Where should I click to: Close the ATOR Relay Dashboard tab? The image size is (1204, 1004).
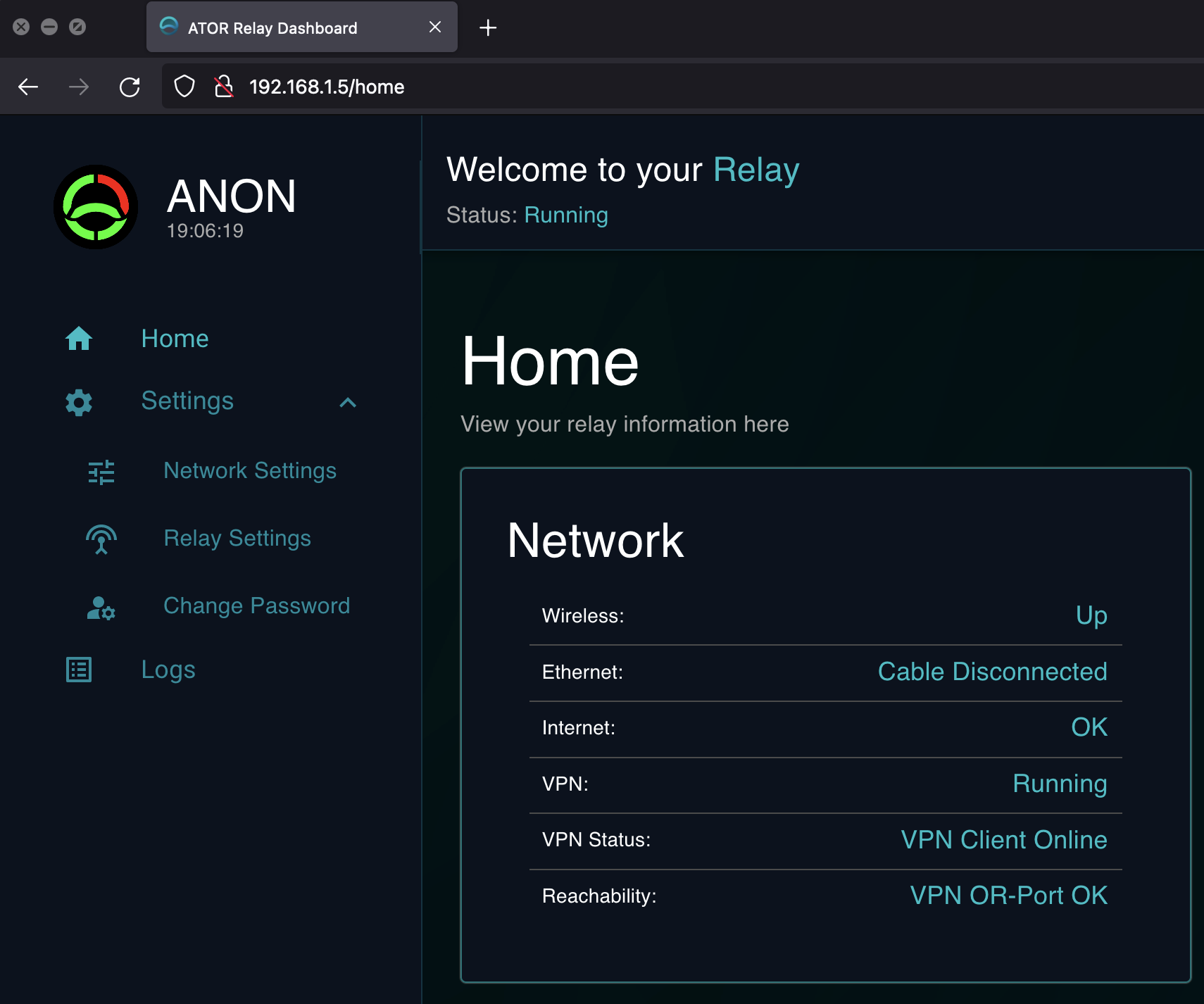[435, 27]
